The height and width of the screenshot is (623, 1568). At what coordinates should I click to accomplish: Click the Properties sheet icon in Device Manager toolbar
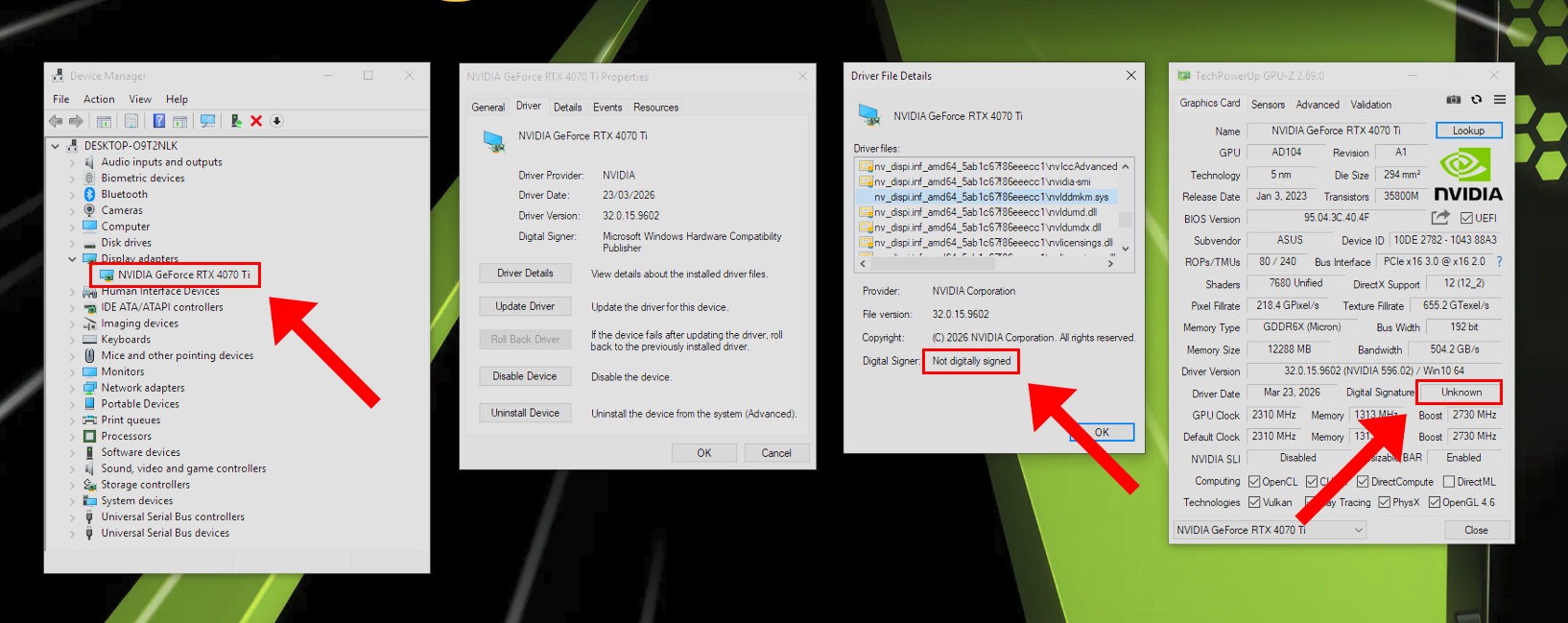tap(131, 121)
